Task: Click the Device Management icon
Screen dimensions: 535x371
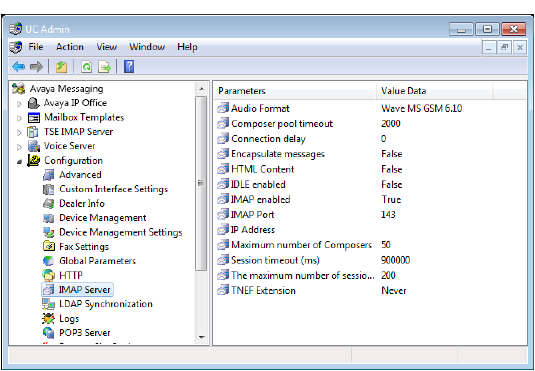Action: tap(48, 218)
